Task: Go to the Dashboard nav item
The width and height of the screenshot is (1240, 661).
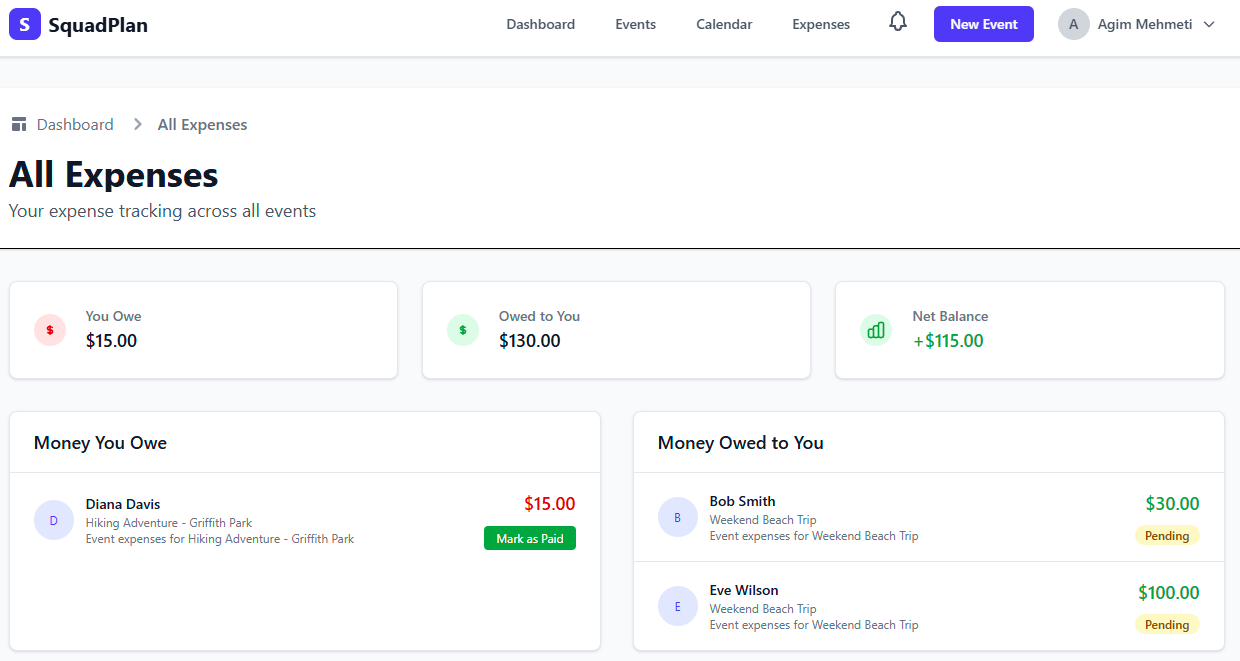Action: click(x=540, y=24)
